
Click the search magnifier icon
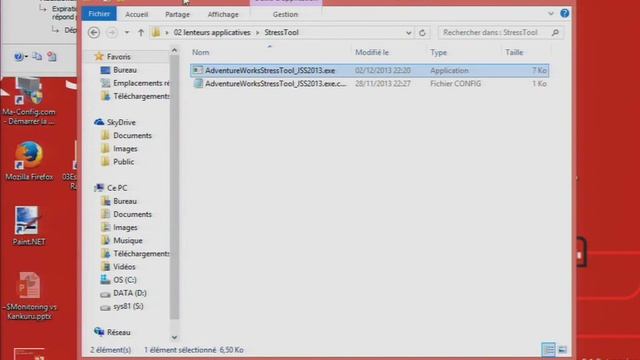coord(555,32)
